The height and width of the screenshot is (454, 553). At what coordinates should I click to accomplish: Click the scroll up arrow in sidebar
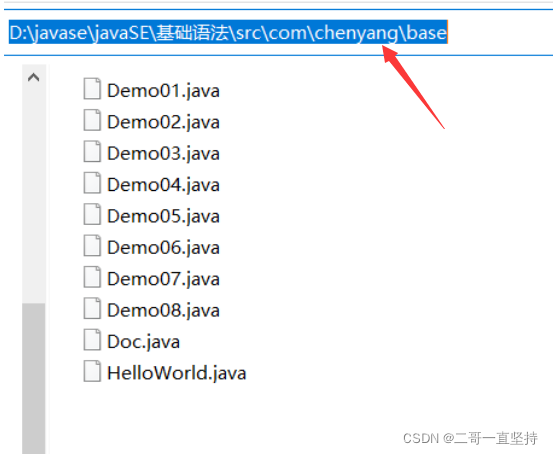(34, 77)
